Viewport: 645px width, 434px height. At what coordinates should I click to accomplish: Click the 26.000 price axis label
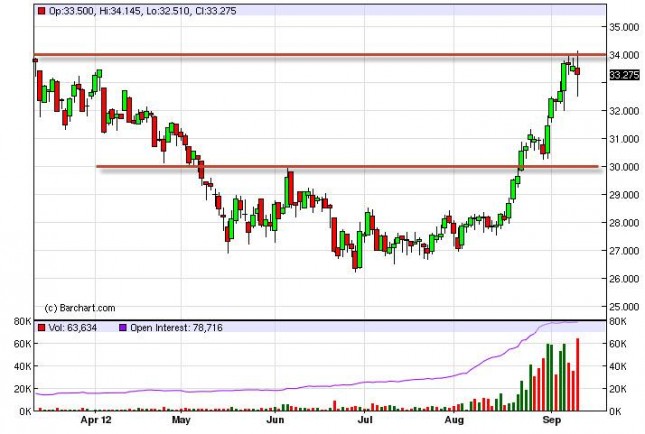pos(624,279)
